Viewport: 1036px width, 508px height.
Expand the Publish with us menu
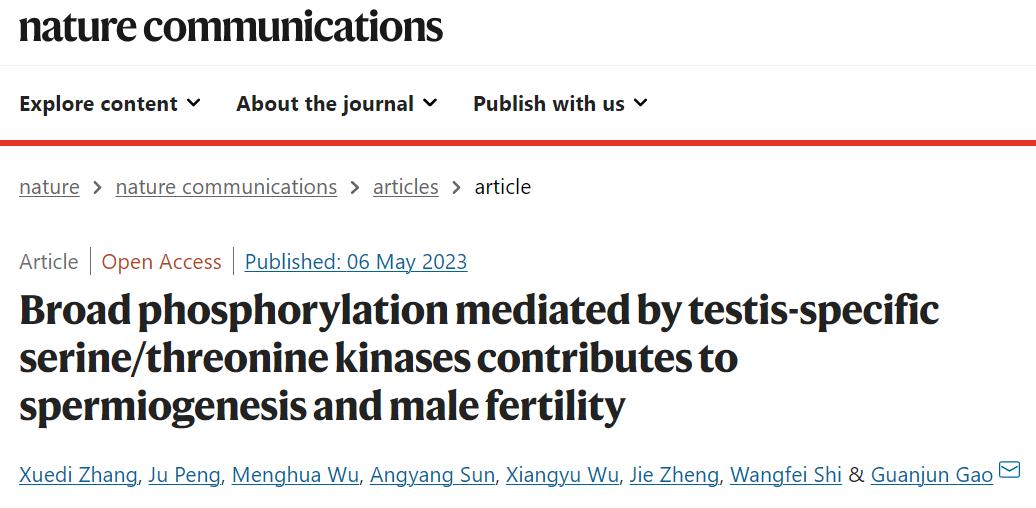pos(560,104)
